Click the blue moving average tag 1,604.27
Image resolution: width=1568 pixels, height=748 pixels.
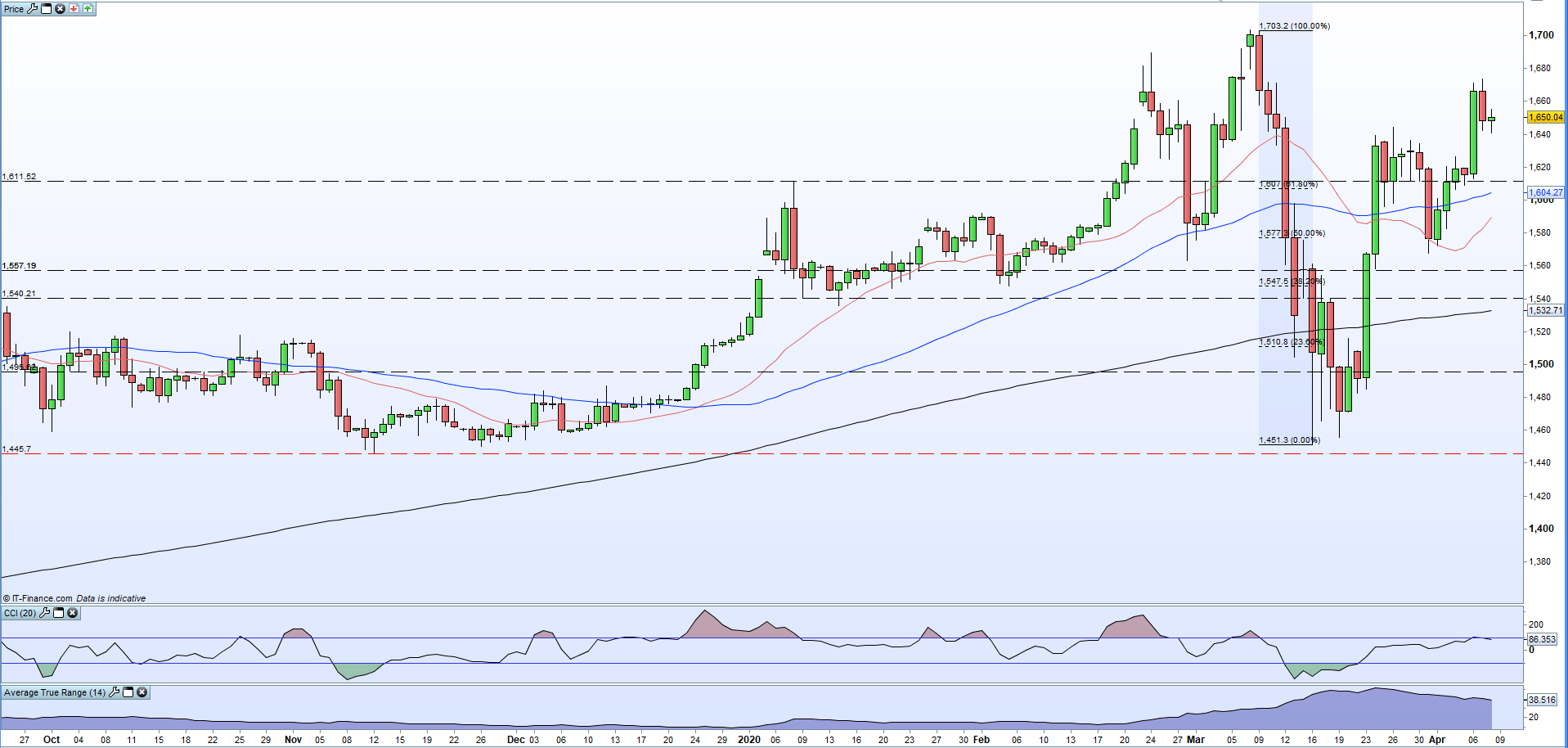pyautogui.click(x=1545, y=192)
